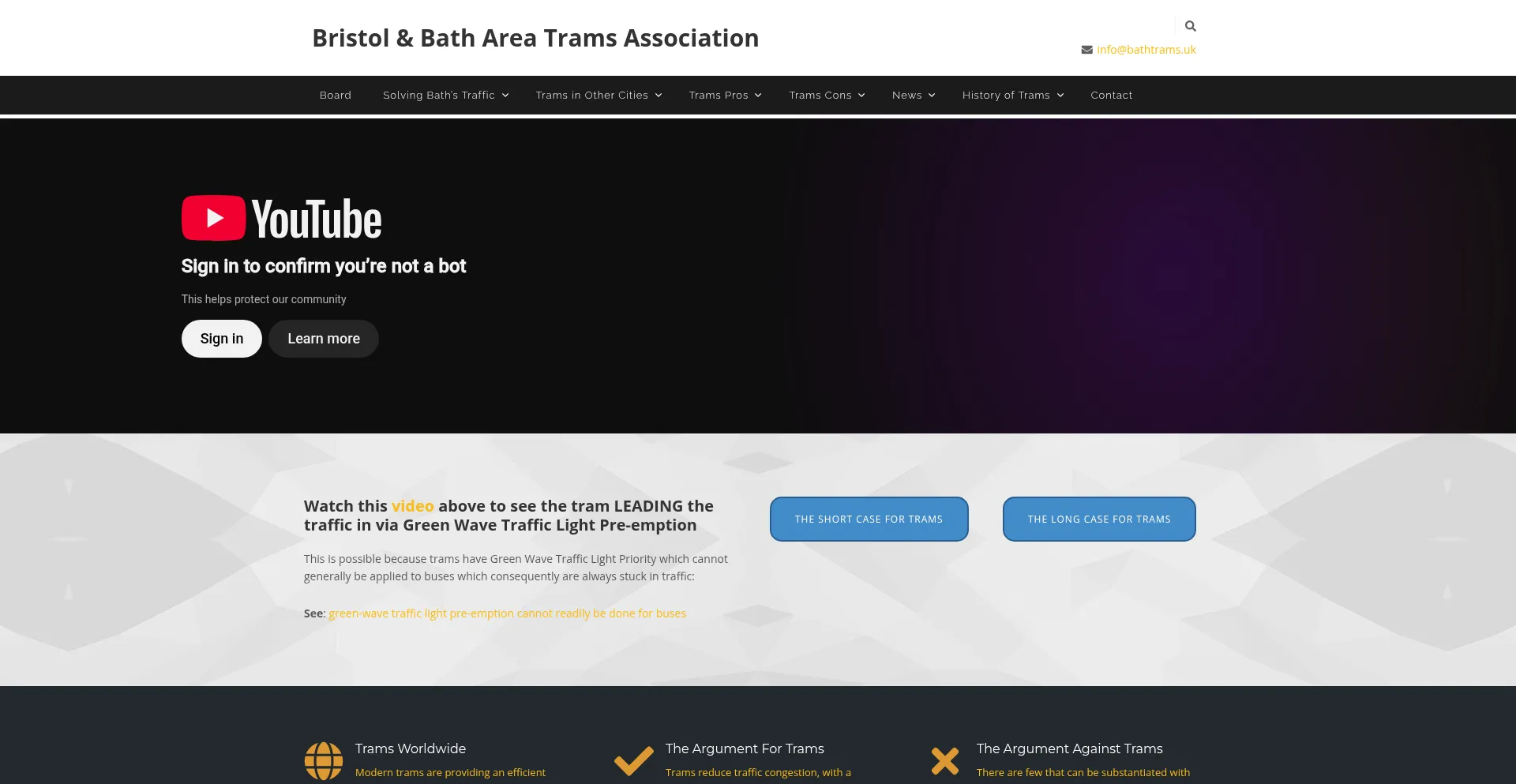1516x784 pixels.
Task: Open the History of Trams menu
Action: [1006, 96]
